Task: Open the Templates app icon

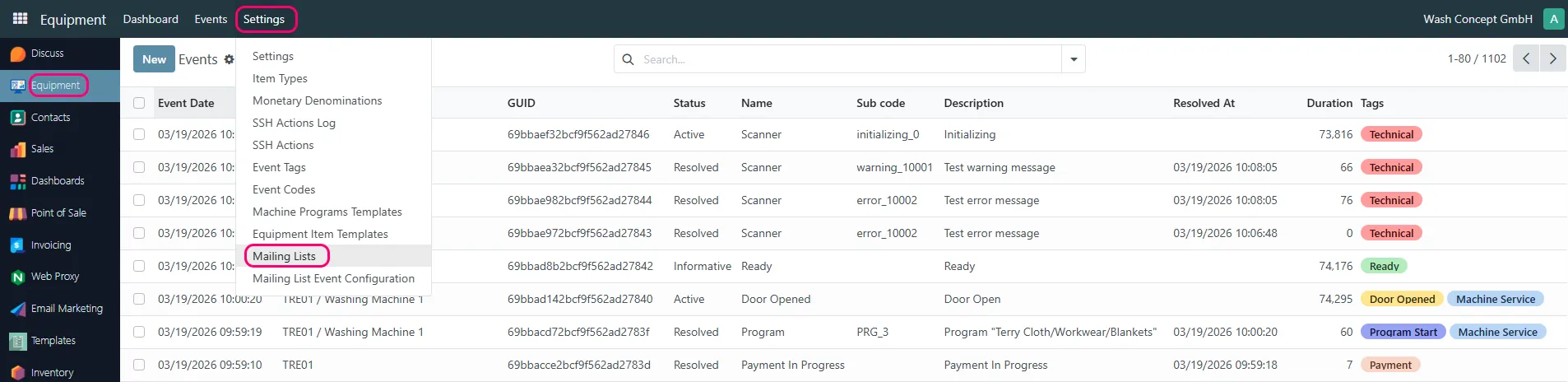Action: tap(17, 341)
